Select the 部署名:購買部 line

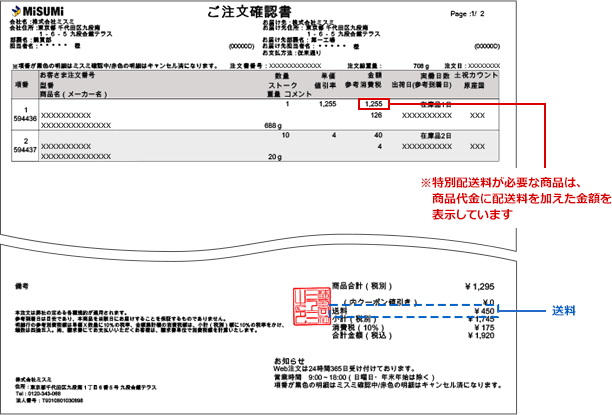[30, 40]
